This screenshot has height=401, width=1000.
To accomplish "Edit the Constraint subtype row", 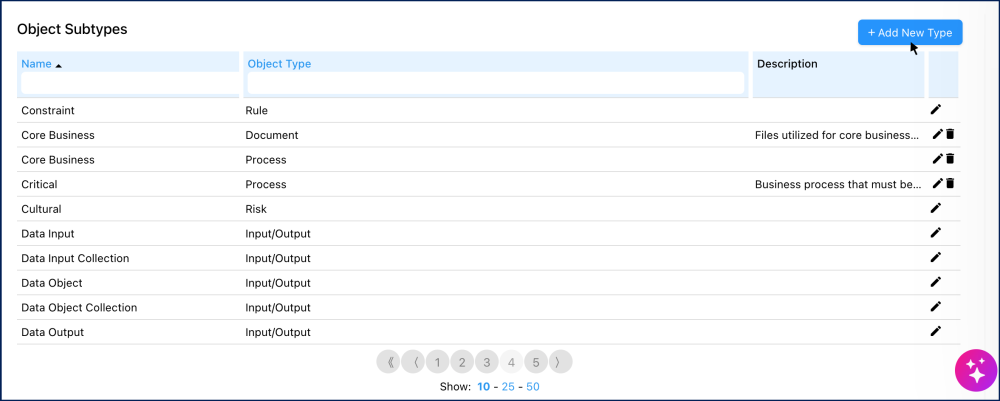I will [936, 110].
